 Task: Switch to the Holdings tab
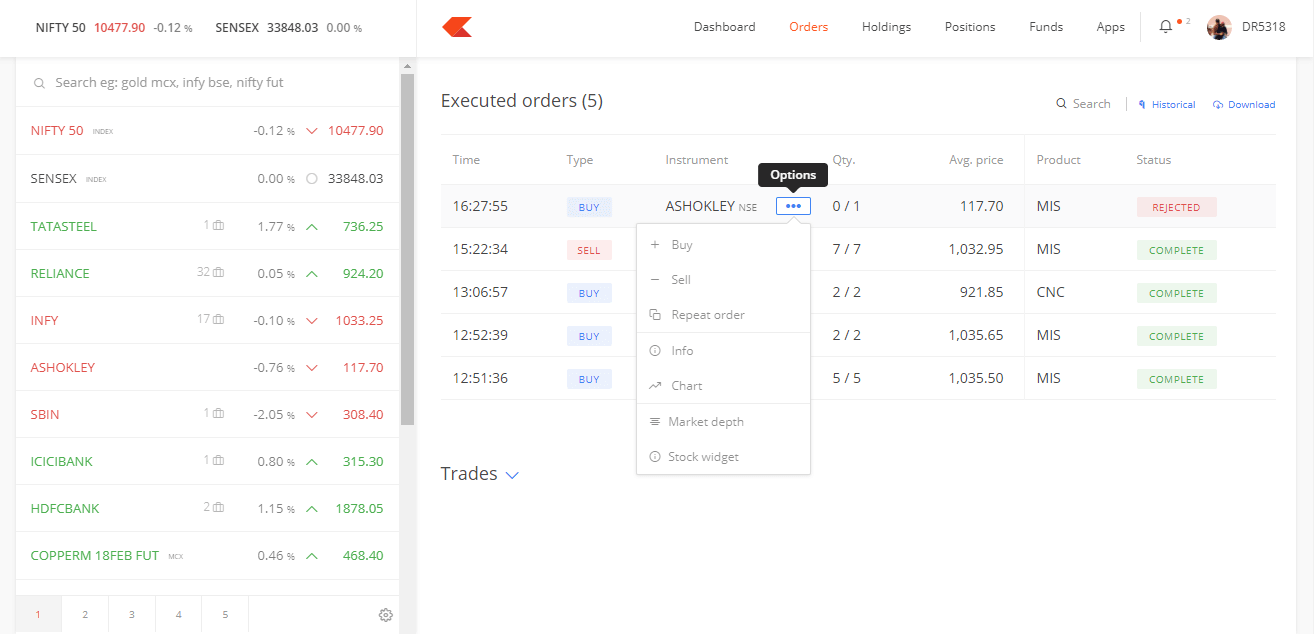point(886,27)
